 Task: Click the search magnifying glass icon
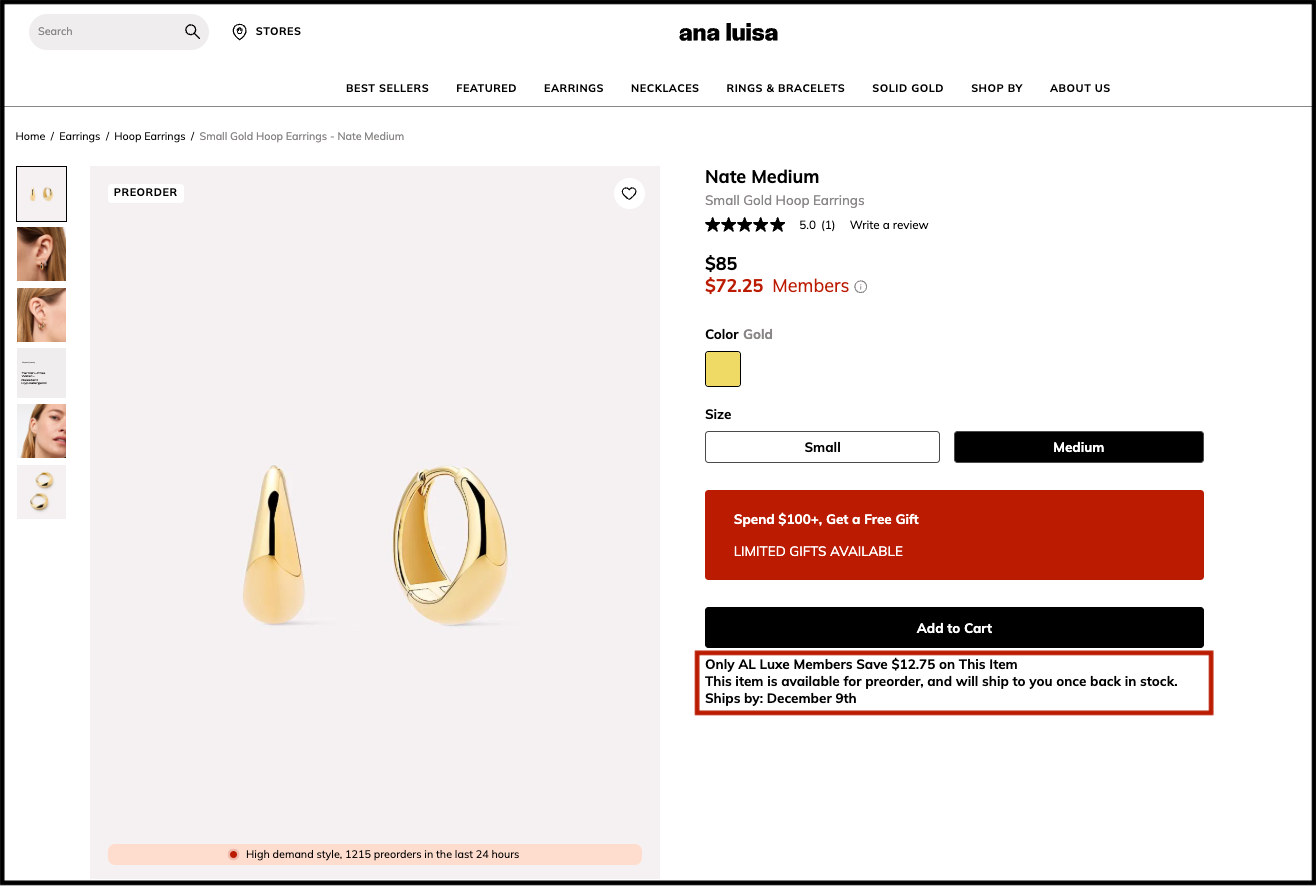point(192,32)
